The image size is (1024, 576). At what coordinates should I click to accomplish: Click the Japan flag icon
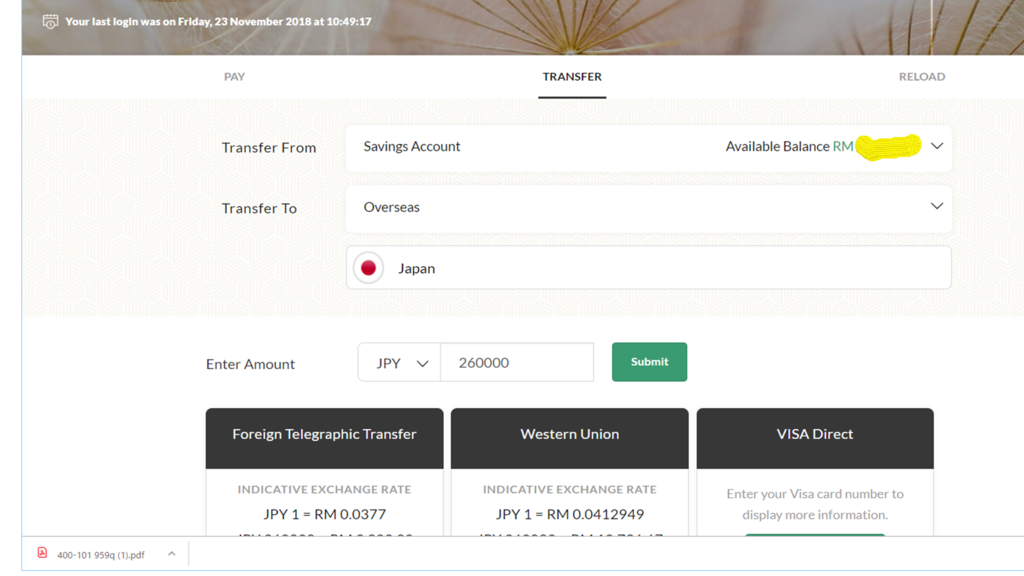tap(368, 268)
